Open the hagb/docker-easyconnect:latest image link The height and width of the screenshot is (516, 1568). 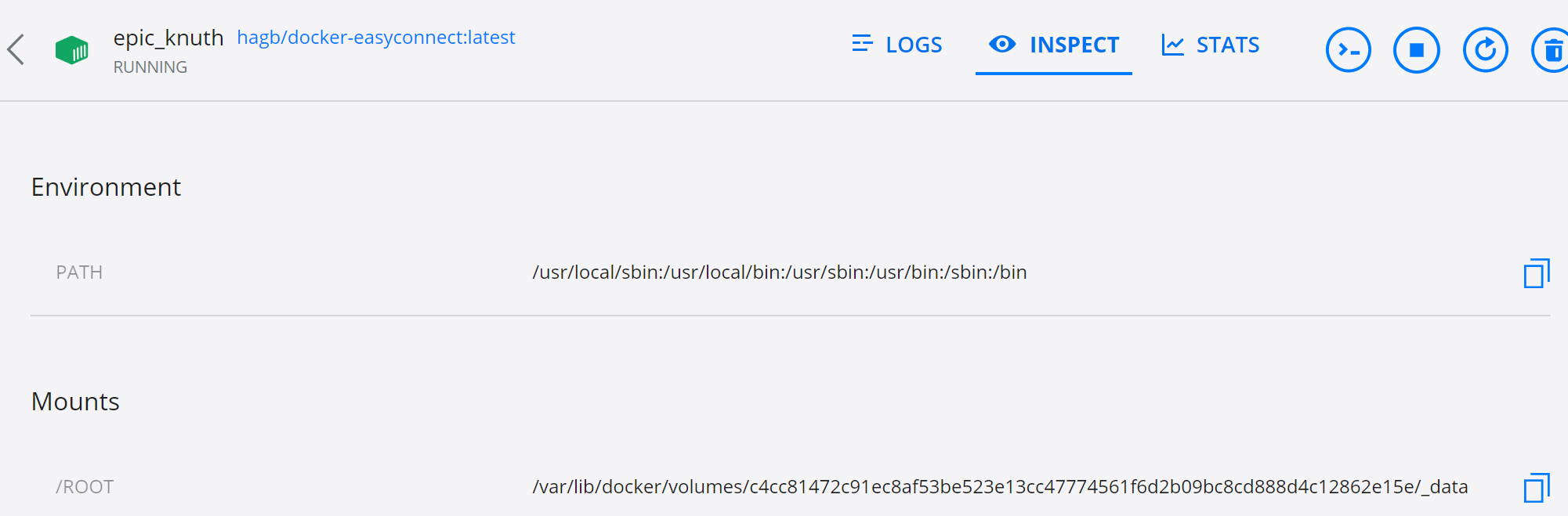(376, 37)
